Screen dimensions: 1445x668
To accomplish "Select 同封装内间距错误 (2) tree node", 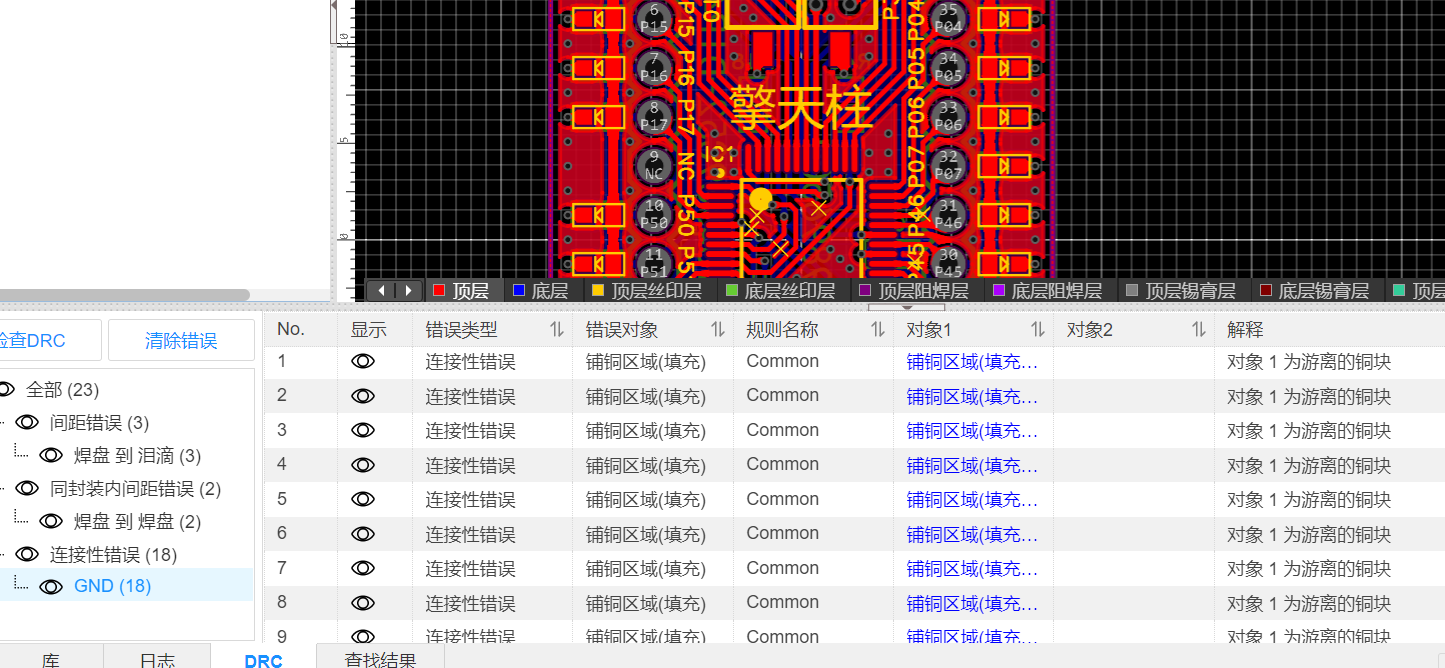I will (135, 489).
